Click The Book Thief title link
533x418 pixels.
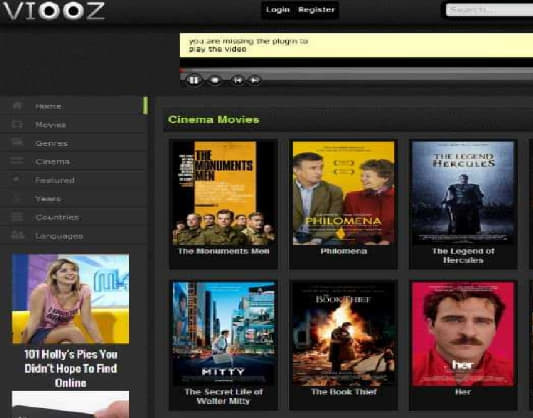pyautogui.click(x=344, y=392)
